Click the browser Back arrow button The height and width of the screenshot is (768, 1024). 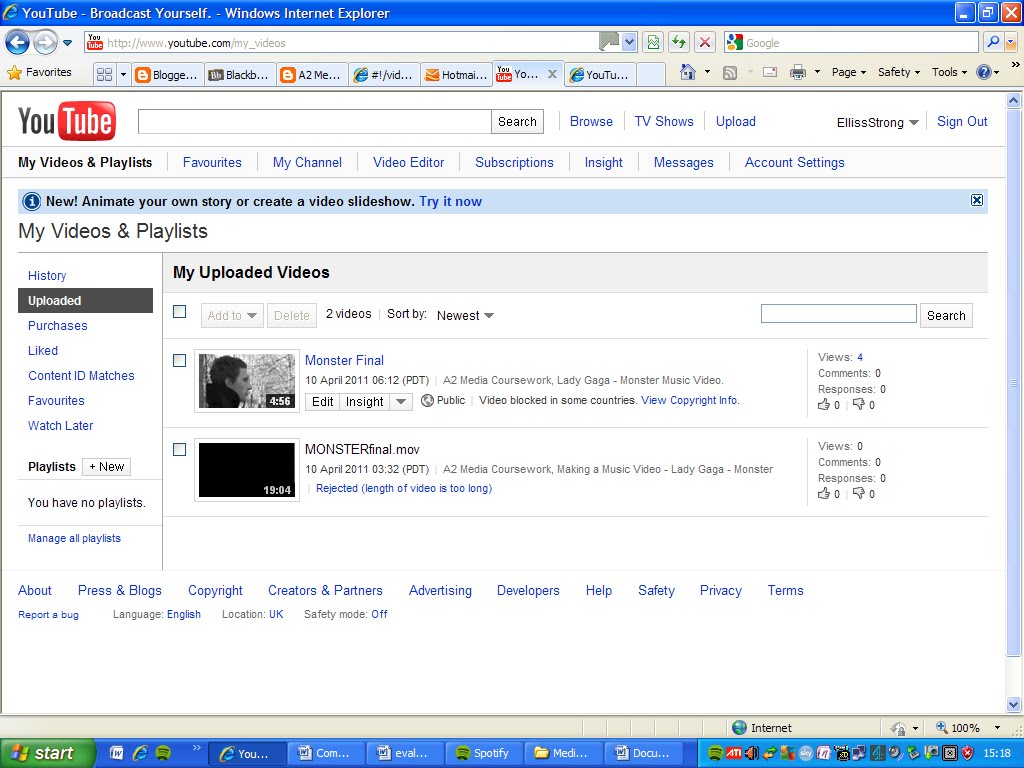coord(18,43)
